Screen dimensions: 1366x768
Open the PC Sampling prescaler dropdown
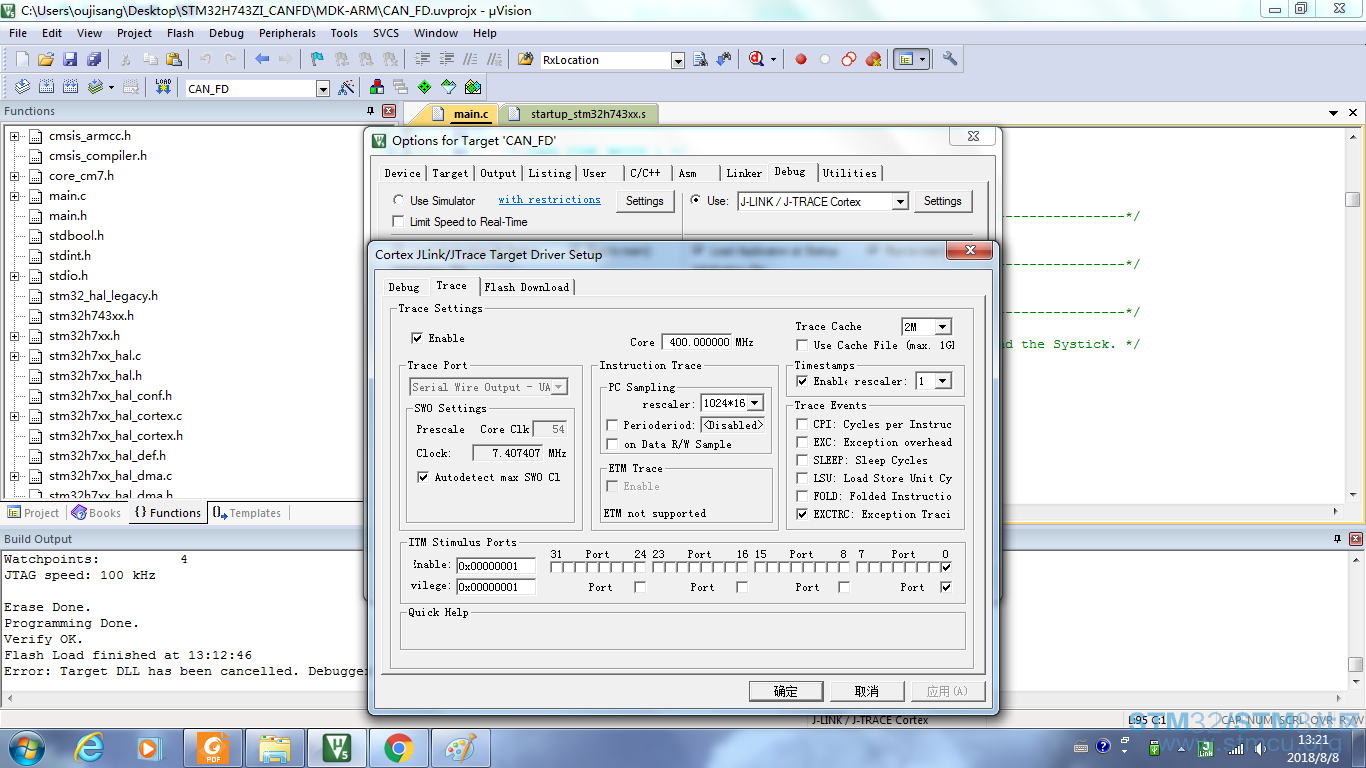click(x=755, y=404)
